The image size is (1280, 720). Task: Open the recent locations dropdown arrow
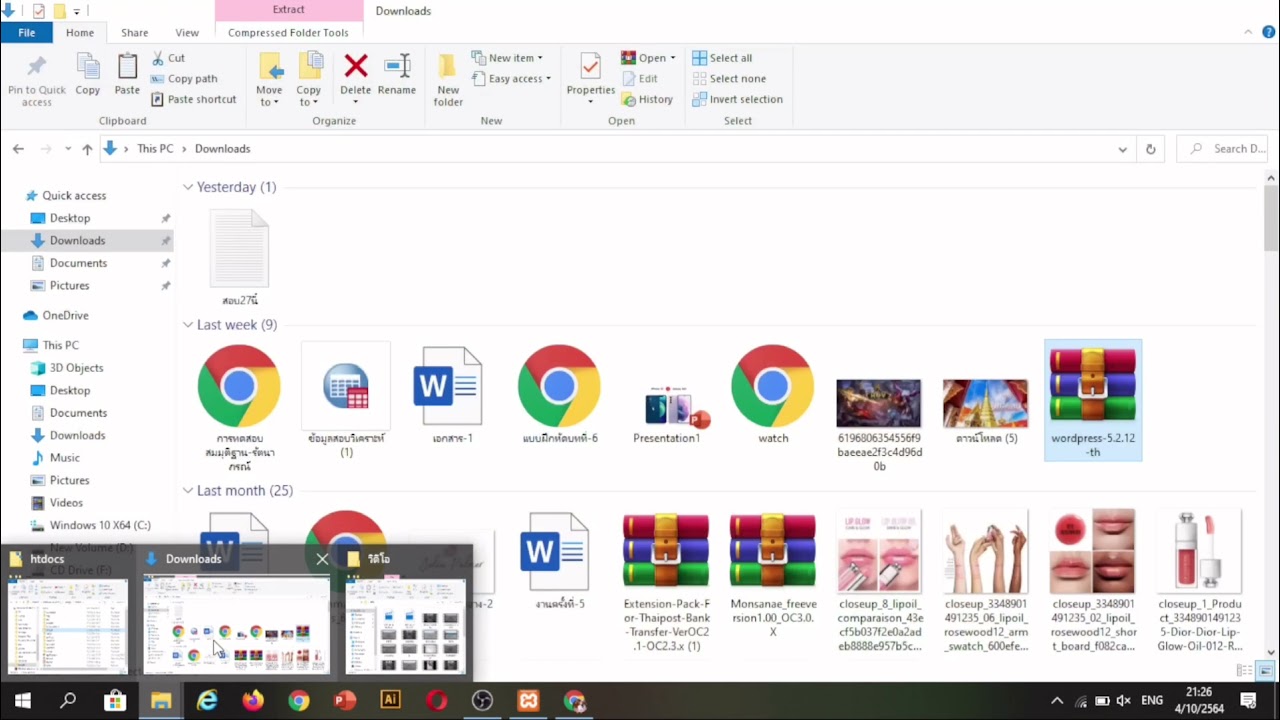[x=68, y=149]
